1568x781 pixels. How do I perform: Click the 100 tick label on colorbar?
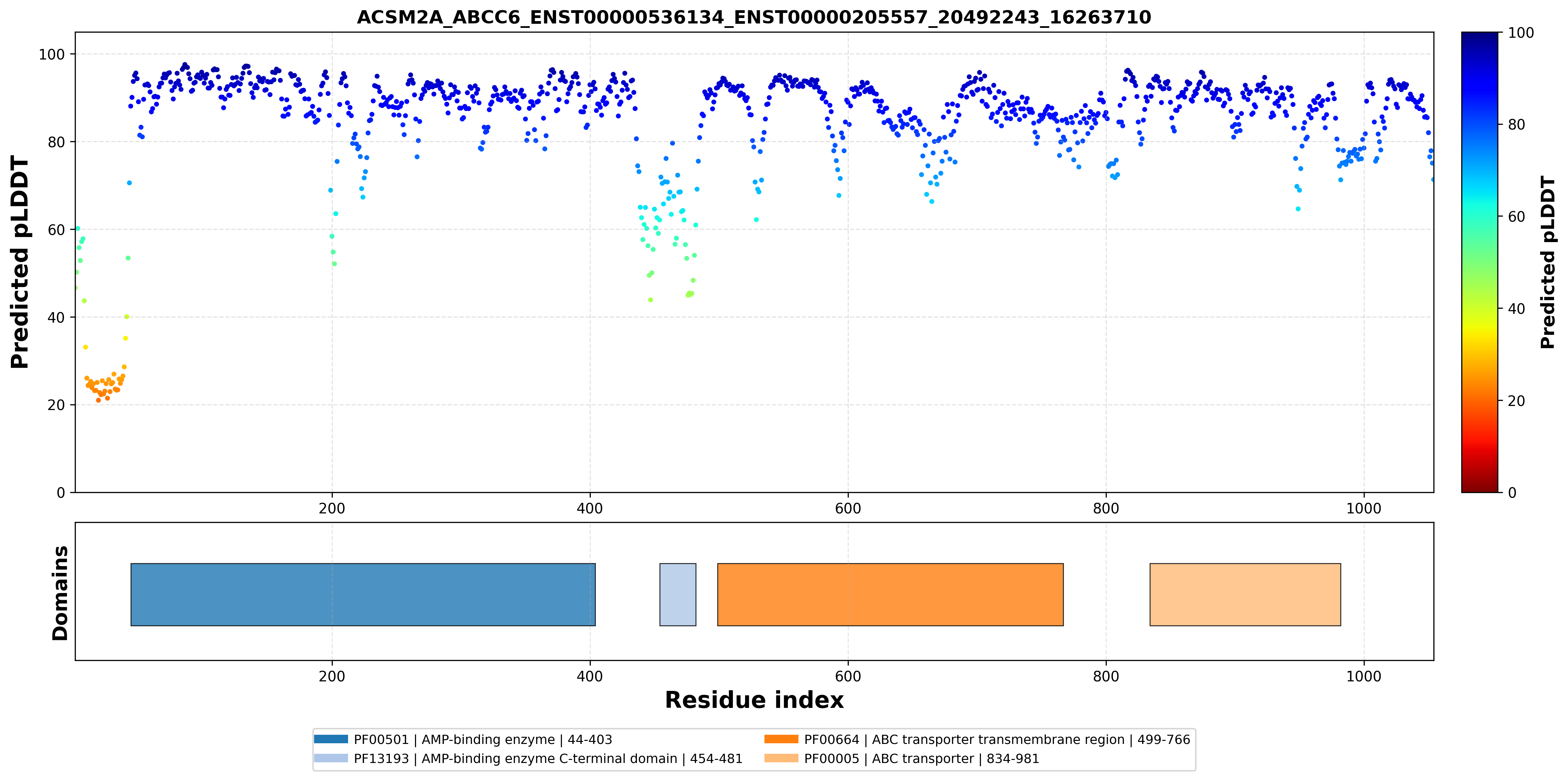(x=1520, y=33)
